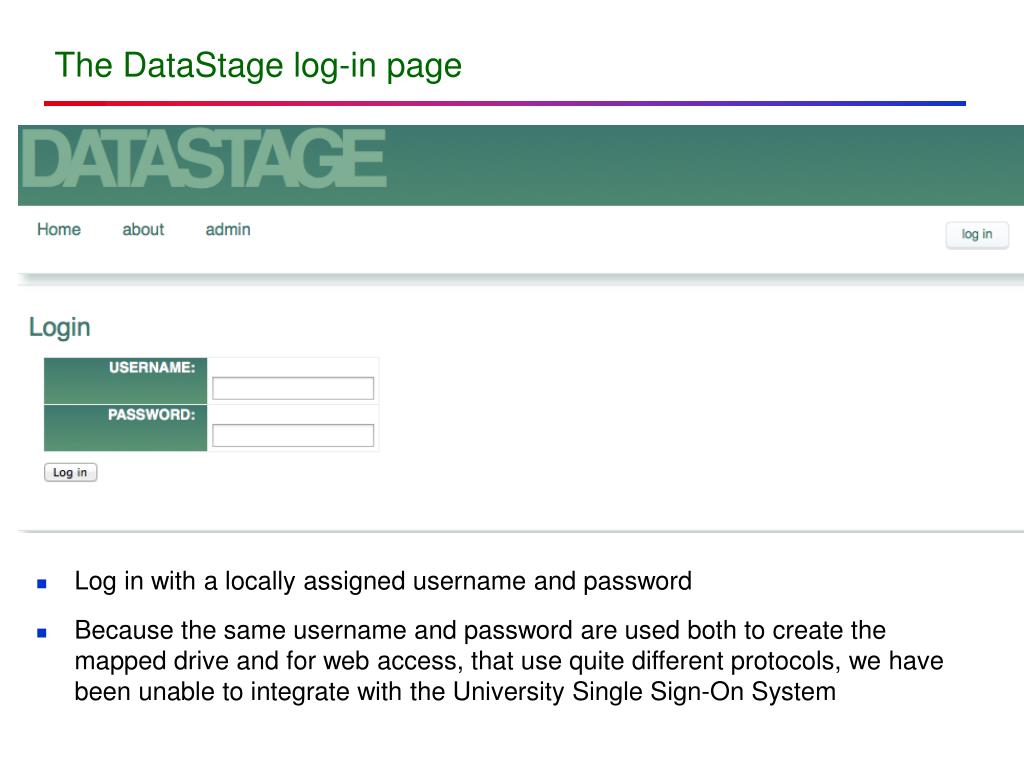Select the USERNAME field label
The image size is (1024, 768).
pos(152,367)
